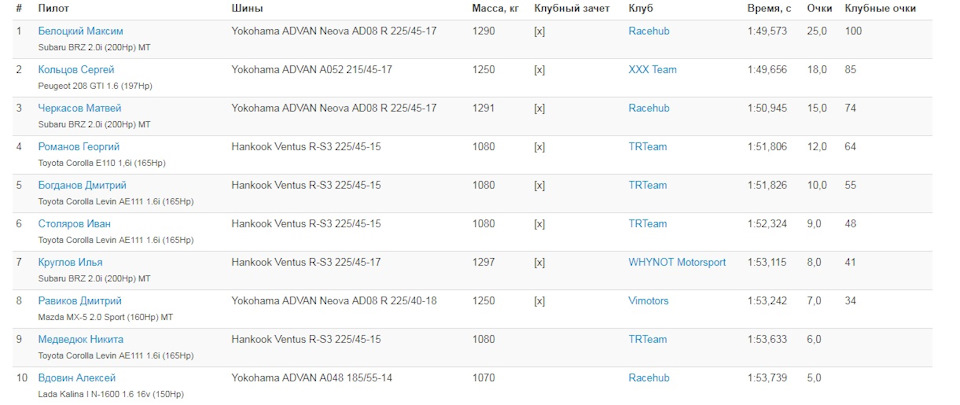Screen dimensions: 960x405
Task: Click the Vimotors club link
Action: coord(648,301)
